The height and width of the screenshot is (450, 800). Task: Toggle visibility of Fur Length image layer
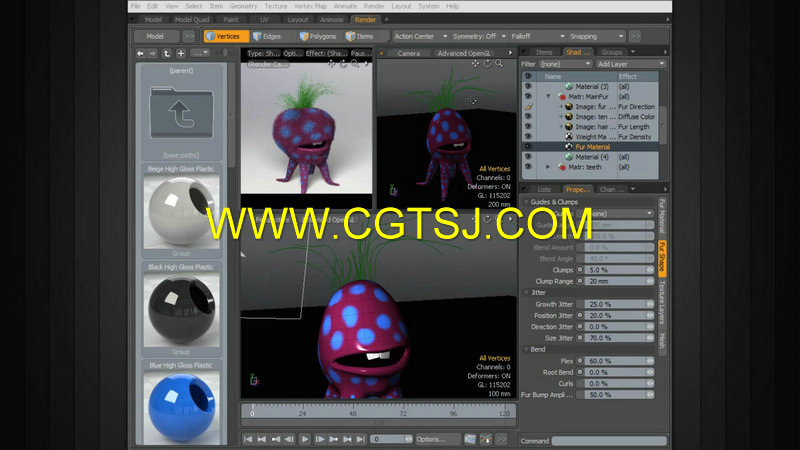point(528,127)
